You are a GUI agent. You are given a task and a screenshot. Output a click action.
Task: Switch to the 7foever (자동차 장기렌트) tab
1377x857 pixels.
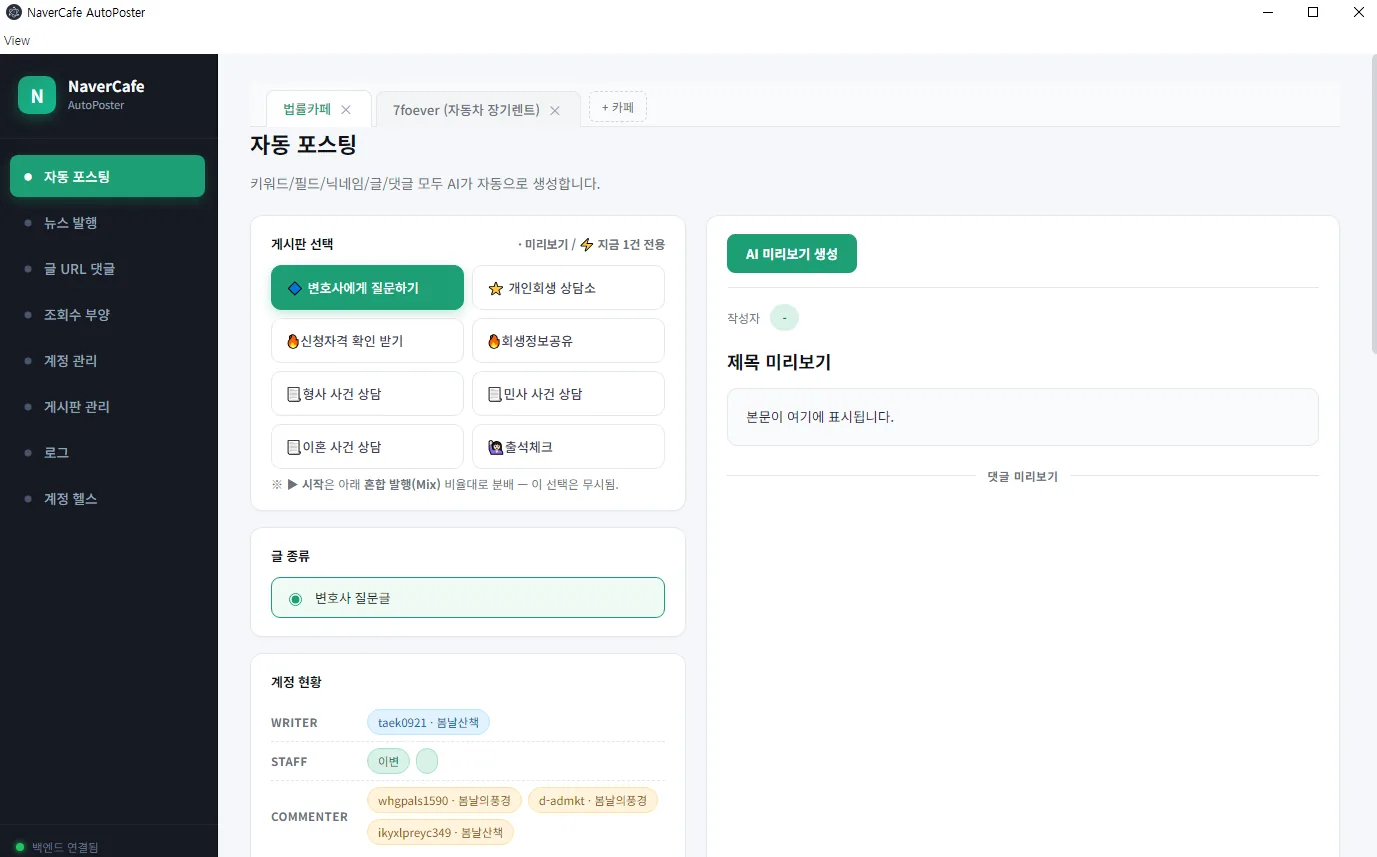coord(466,110)
